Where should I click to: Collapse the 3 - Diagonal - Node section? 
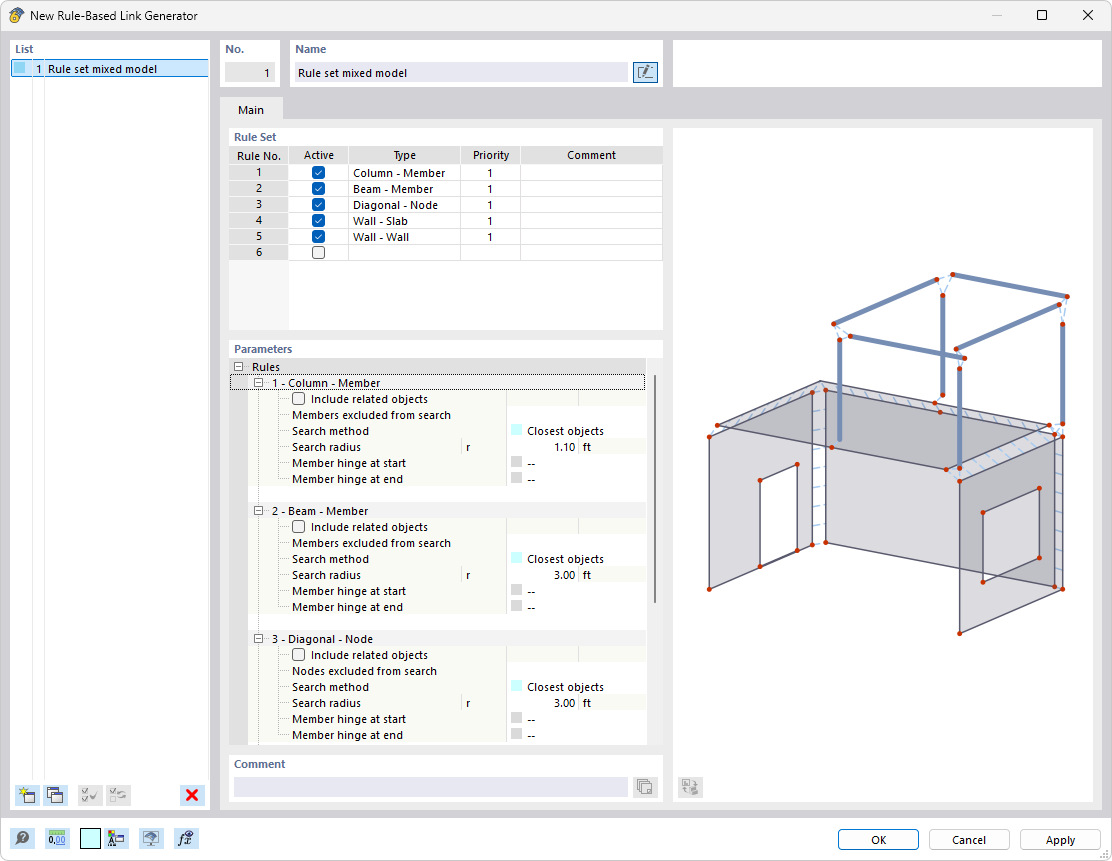tap(259, 639)
